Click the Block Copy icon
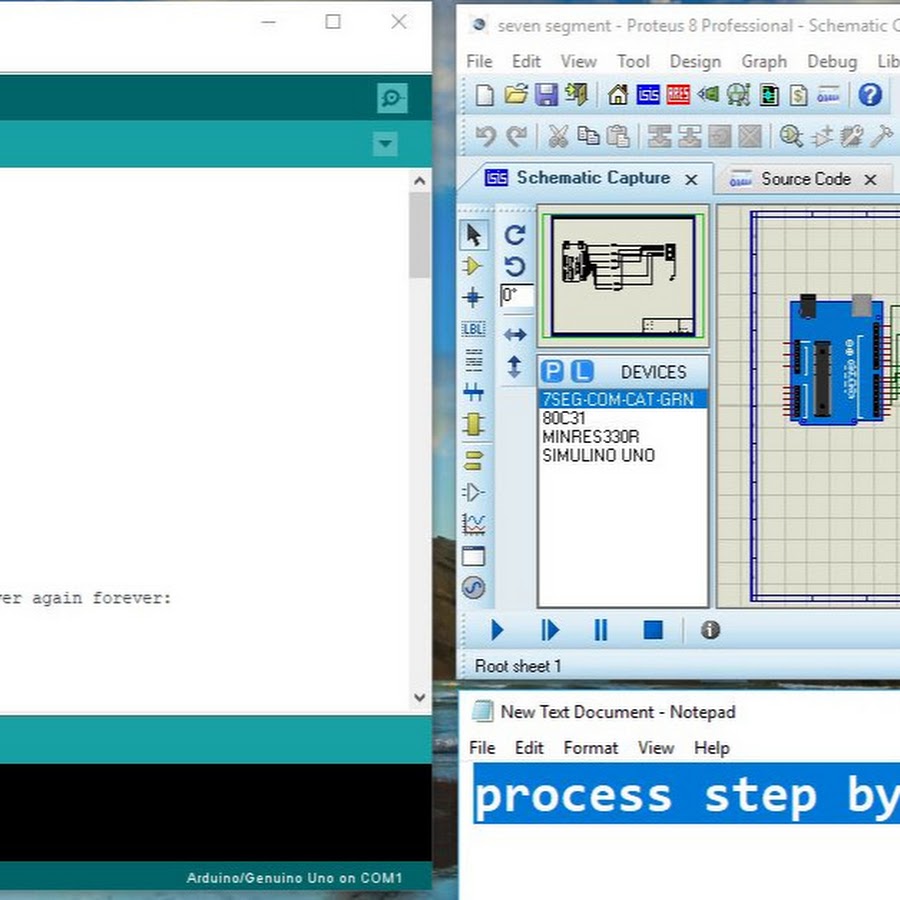900x900 pixels. [x=660, y=137]
